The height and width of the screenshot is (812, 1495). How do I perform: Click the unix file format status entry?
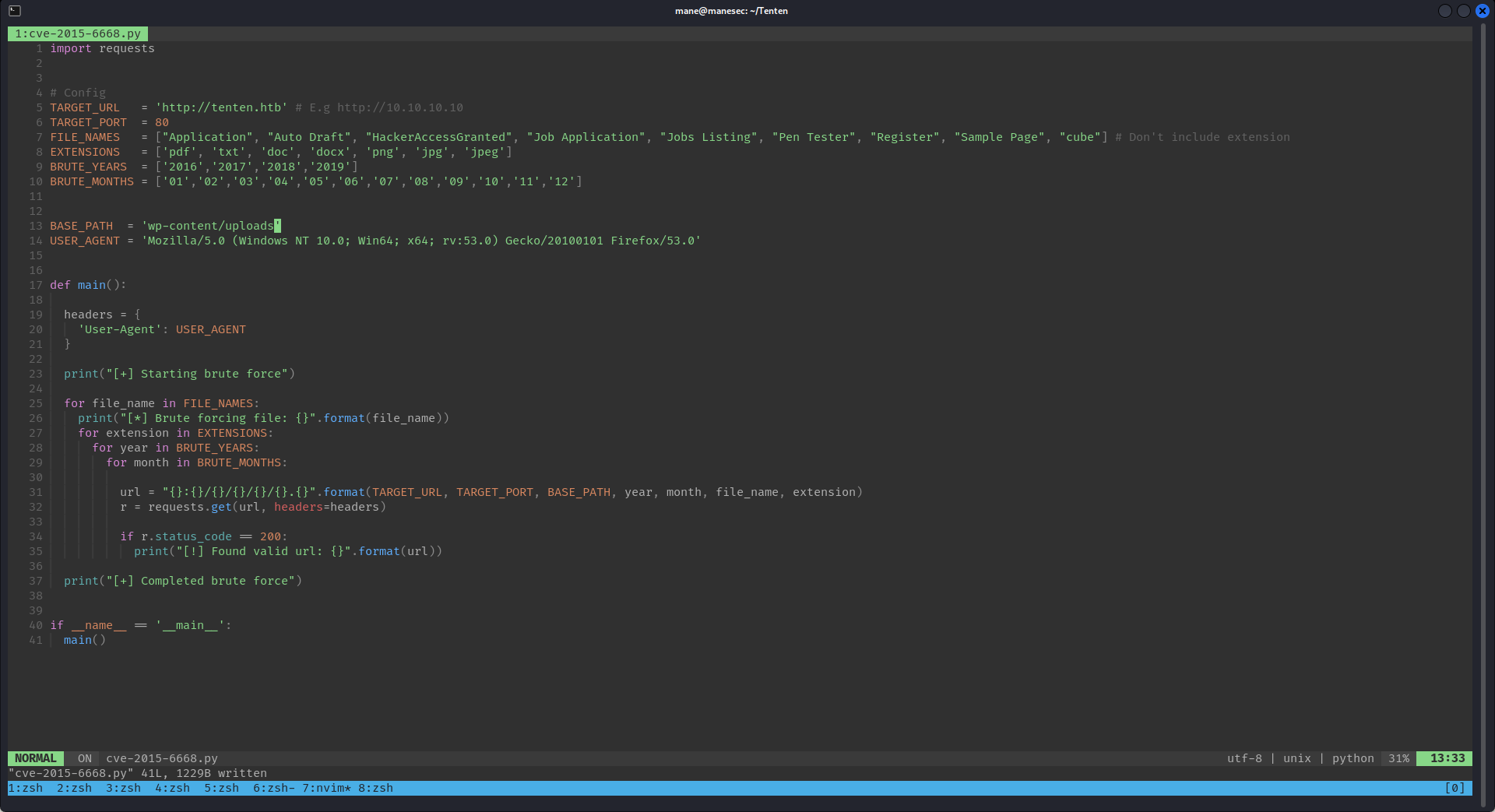tap(1297, 758)
